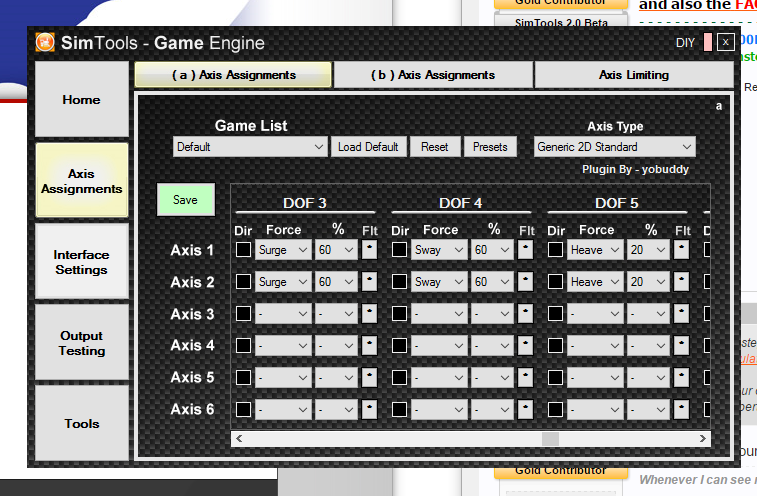Viewport: 757px width, 496px height.
Task: Toggle Axis 2 DOF 3 Dir checkbox
Action: pyautogui.click(x=243, y=282)
